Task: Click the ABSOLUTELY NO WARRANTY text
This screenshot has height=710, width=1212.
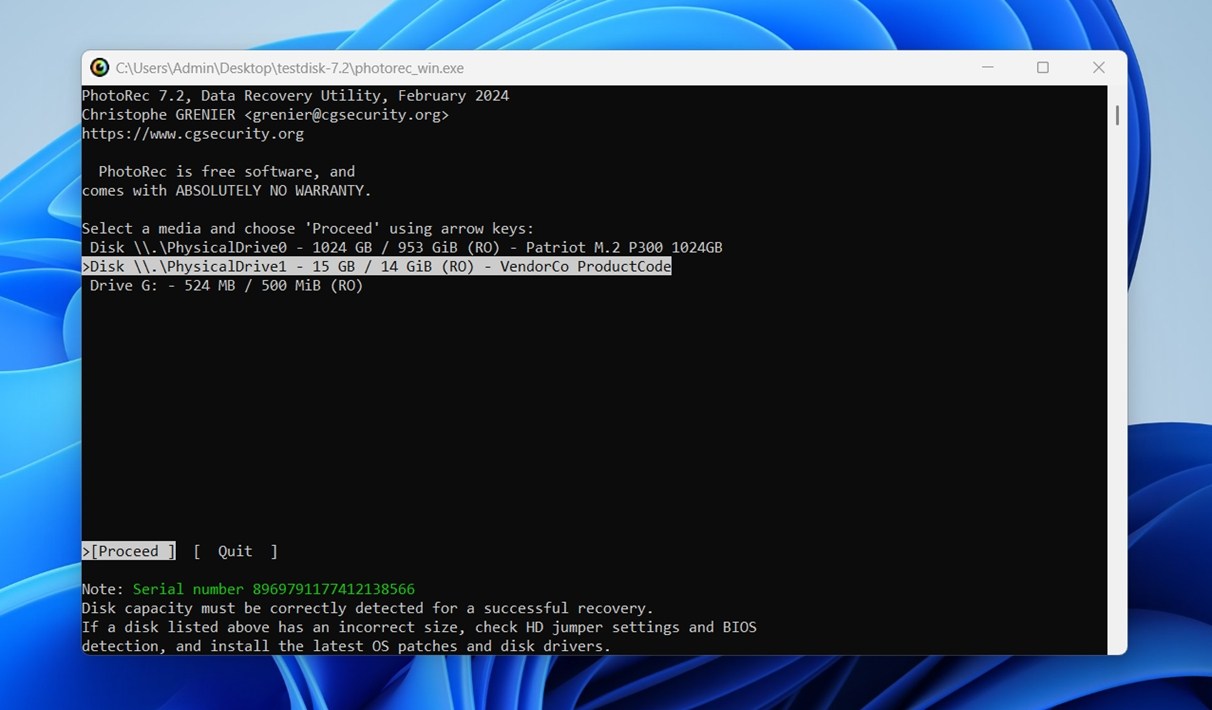Action: [x=273, y=191]
